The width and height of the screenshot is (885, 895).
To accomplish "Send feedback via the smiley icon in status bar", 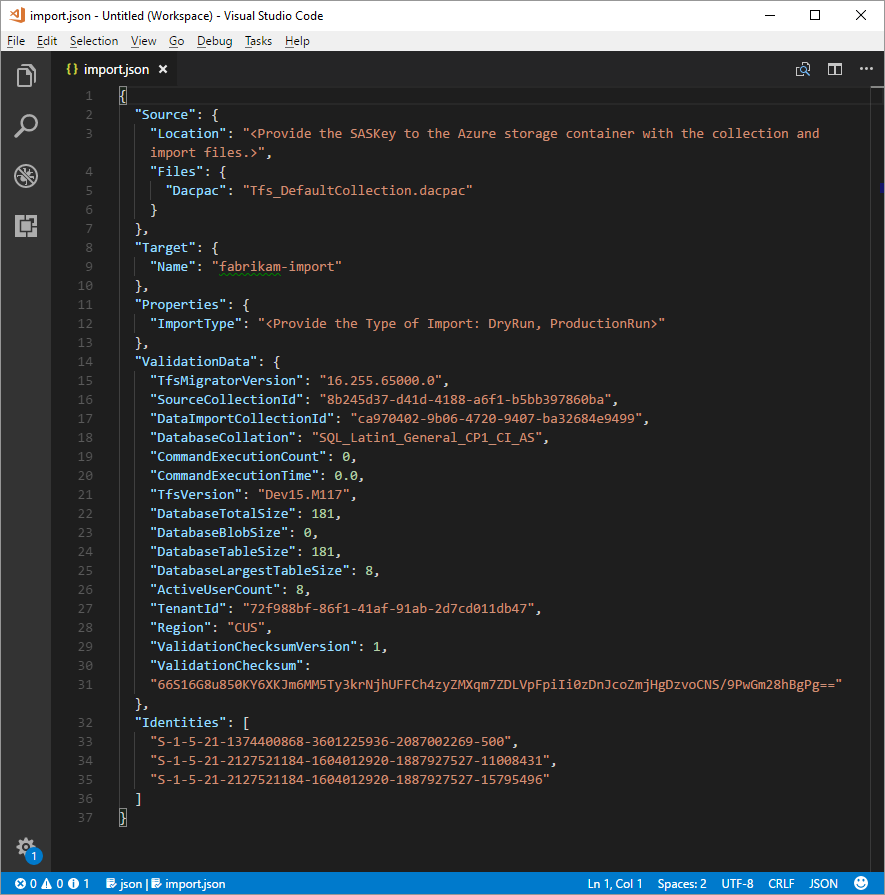I will coord(863,883).
